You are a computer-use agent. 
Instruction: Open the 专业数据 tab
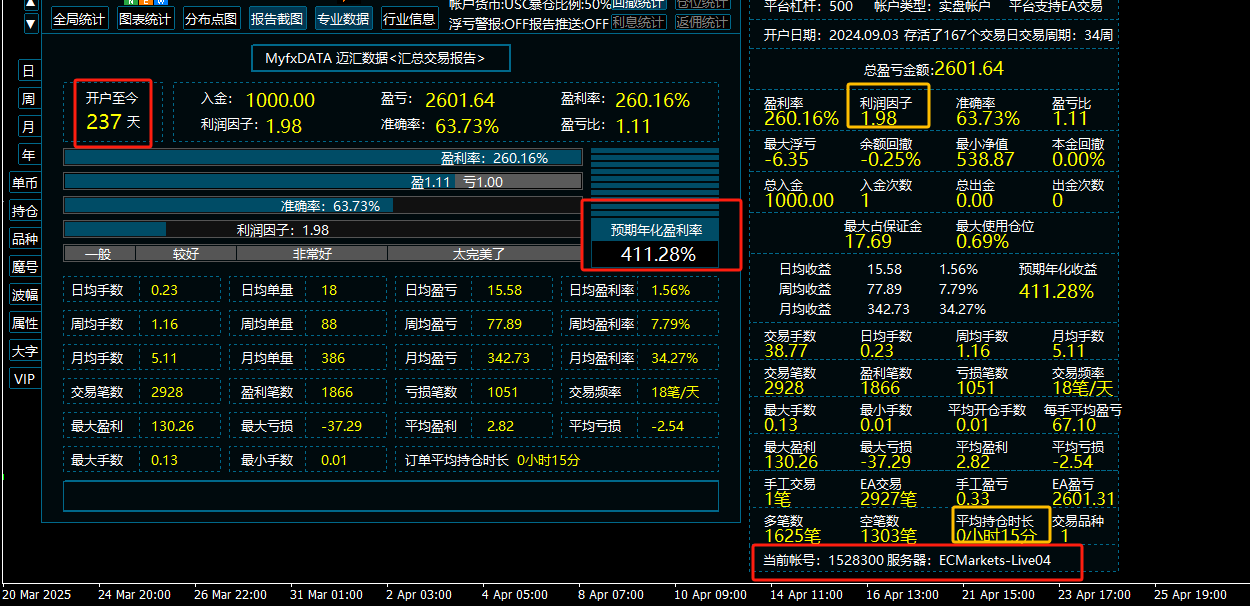pyautogui.click(x=344, y=18)
